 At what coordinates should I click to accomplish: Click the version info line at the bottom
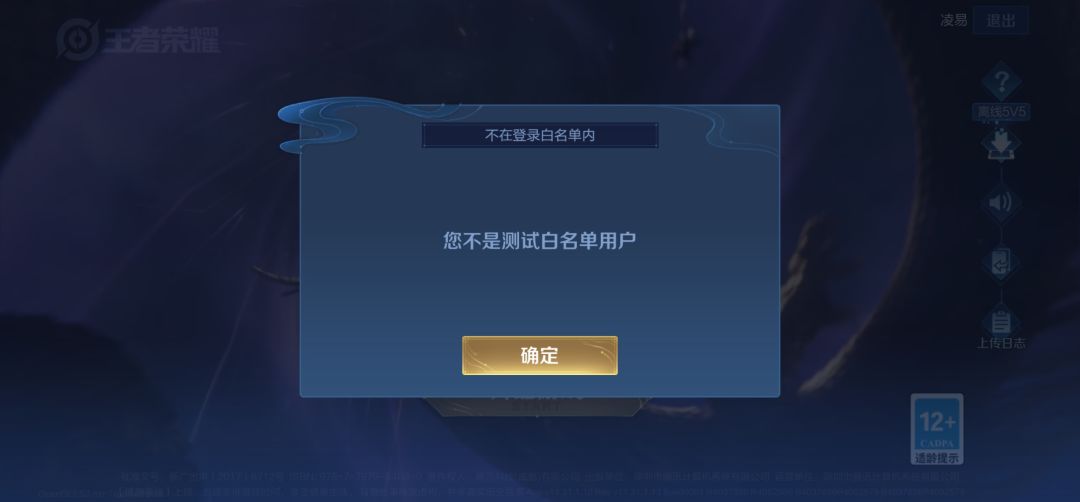coord(501,492)
